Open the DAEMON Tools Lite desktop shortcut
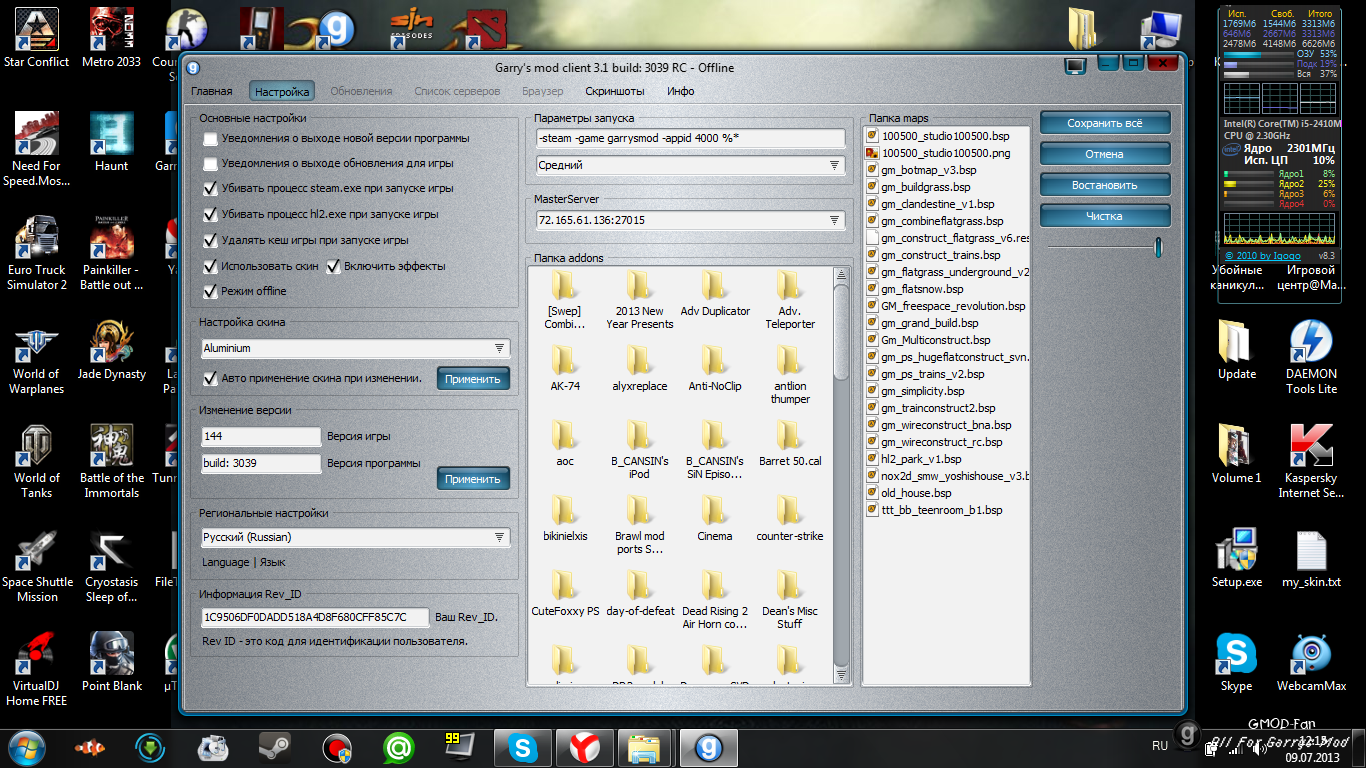1366x768 pixels. 1311,357
